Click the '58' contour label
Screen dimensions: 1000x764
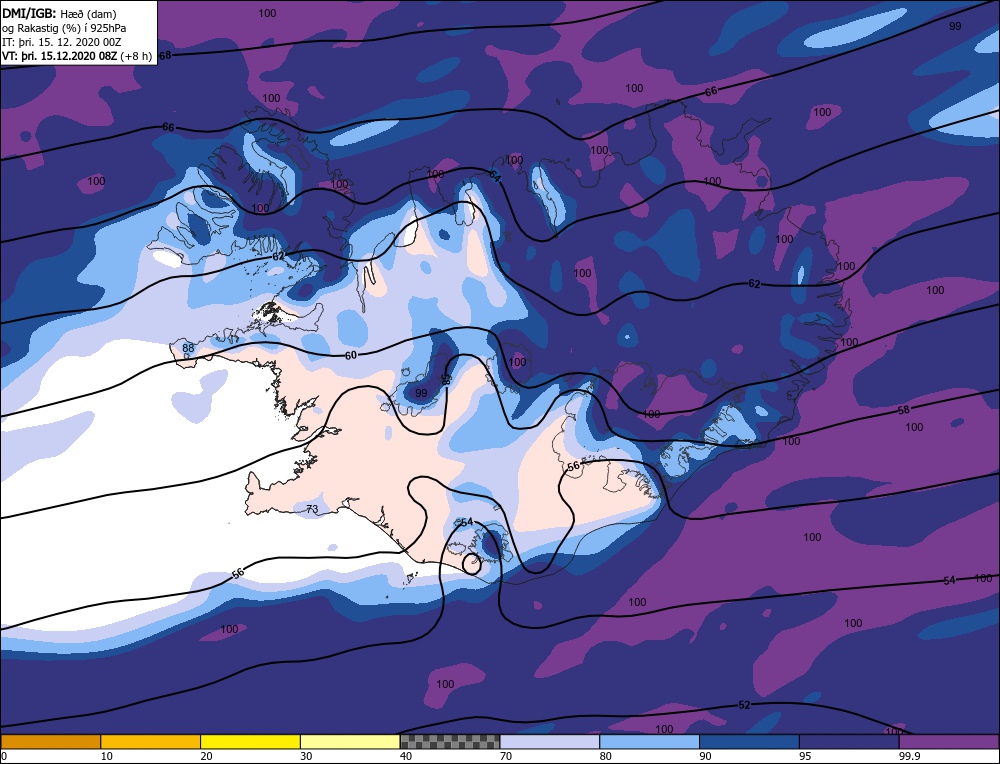click(903, 410)
